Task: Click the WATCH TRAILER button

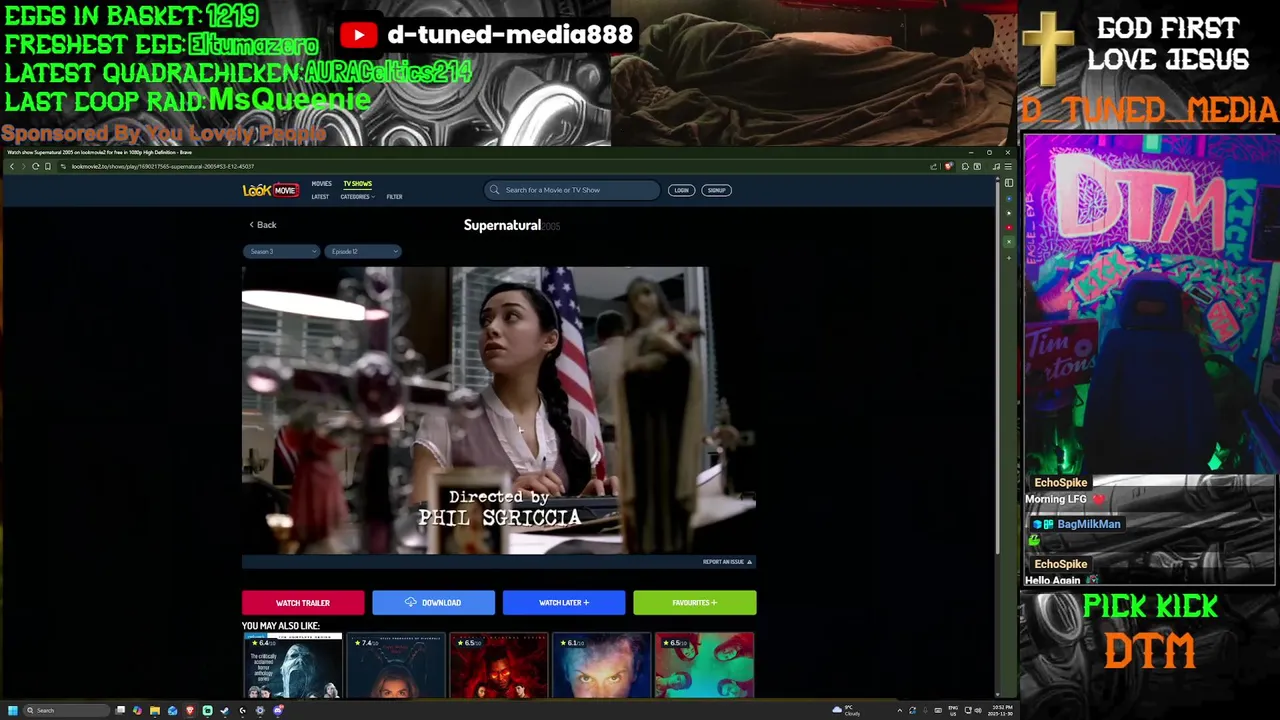Action: coord(303,603)
